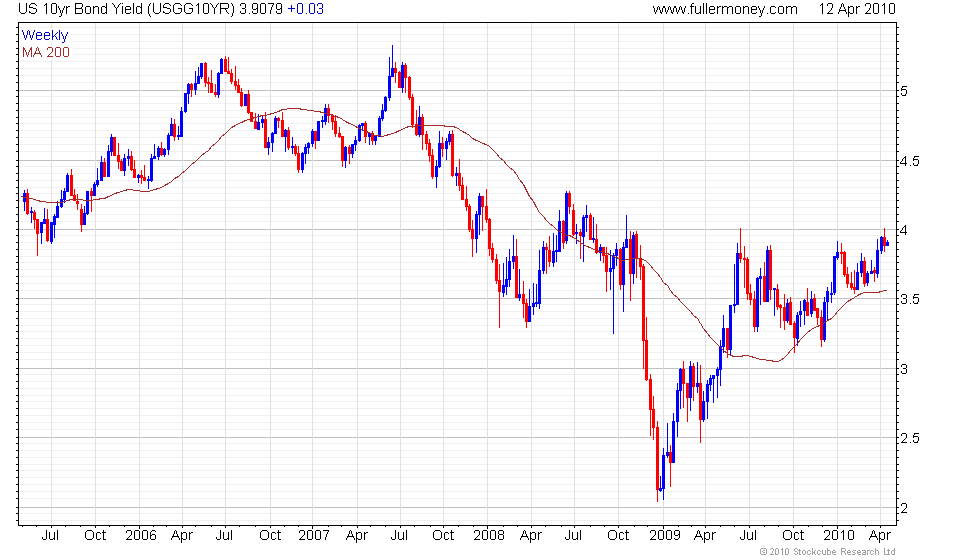Click the y-axis label 4
The width and height of the screenshot is (980, 560).
tap(904, 231)
